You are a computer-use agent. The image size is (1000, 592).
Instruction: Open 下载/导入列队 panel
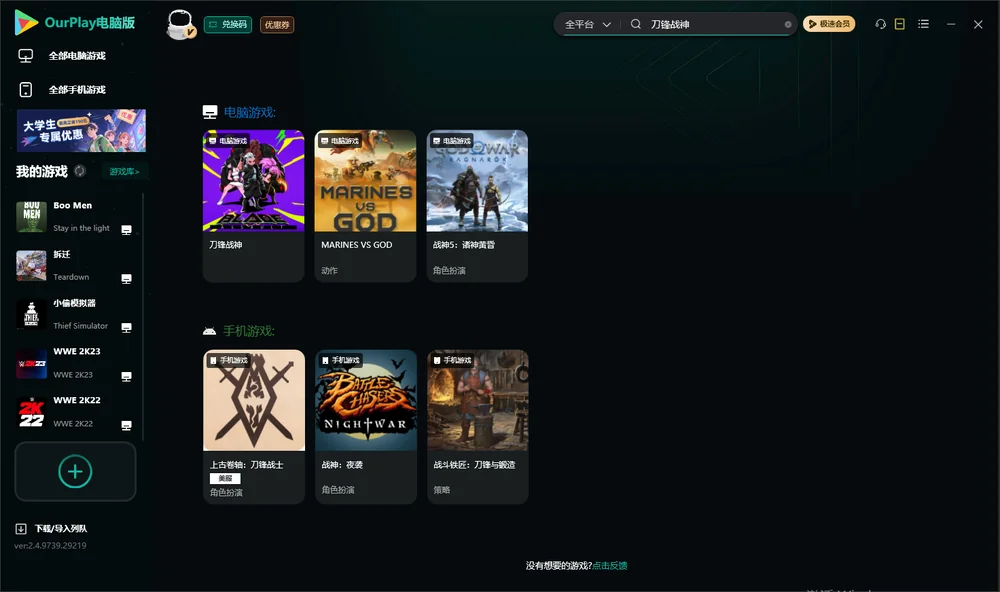point(51,529)
